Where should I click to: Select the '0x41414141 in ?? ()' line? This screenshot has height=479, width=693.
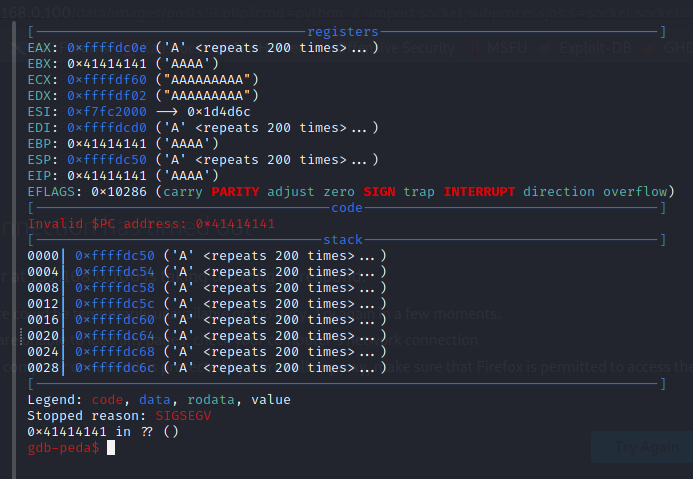103,432
